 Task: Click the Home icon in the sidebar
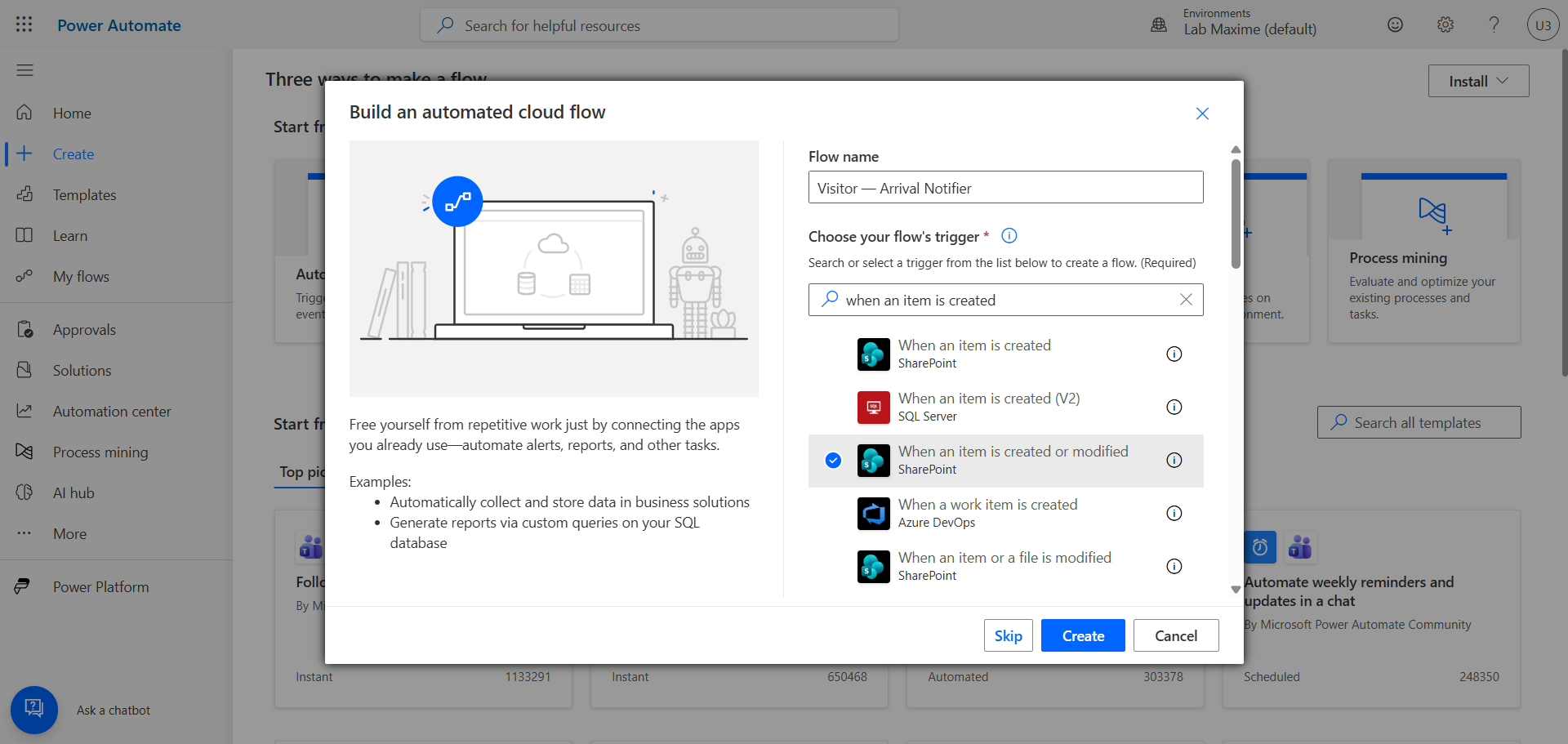(24, 113)
